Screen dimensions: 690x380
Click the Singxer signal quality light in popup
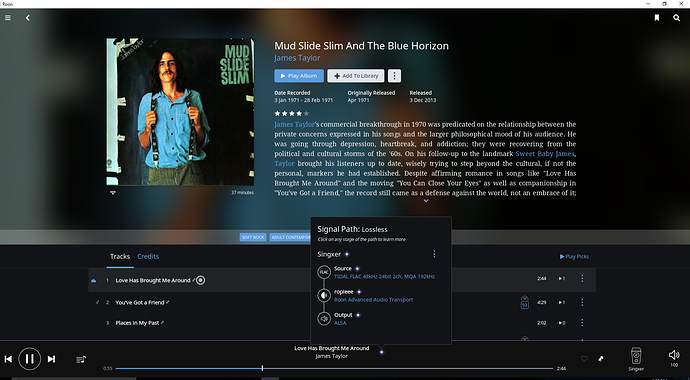tap(347, 254)
